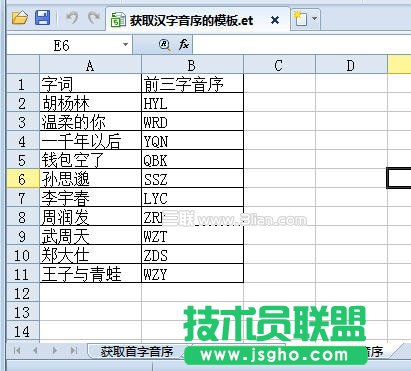The height and width of the screenshot is (371, 411).
Task: Undo the last action
Action: tap(71, 17)
